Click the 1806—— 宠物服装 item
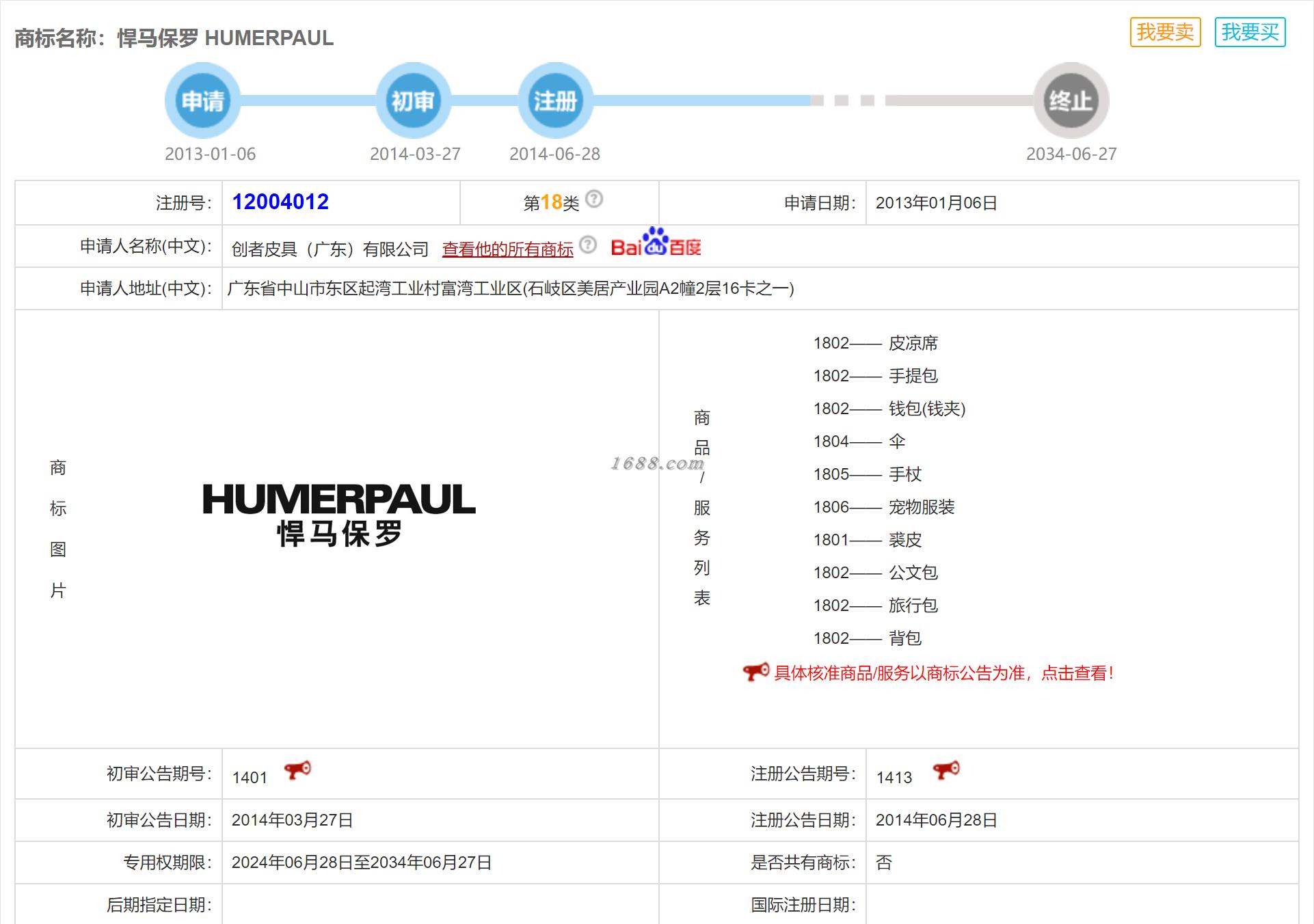 884,507
